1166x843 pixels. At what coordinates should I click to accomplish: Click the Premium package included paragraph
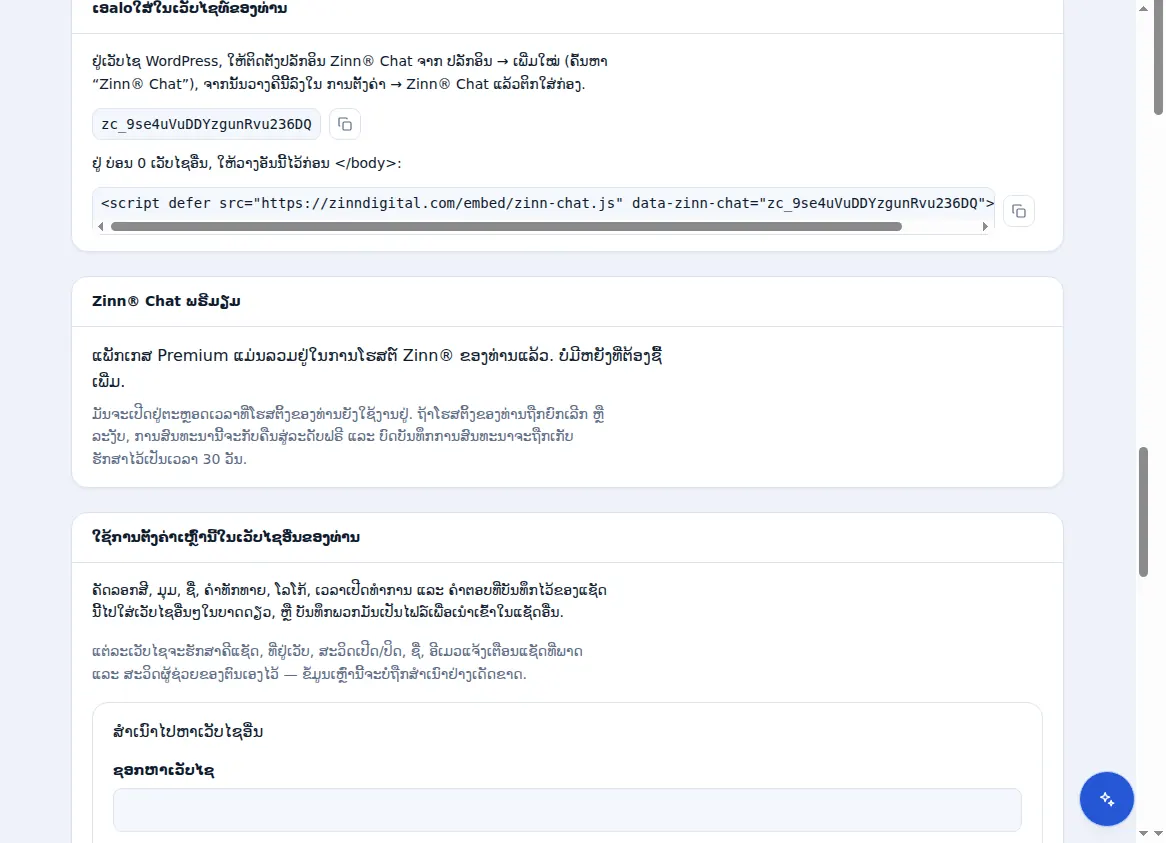pos(377,368)
